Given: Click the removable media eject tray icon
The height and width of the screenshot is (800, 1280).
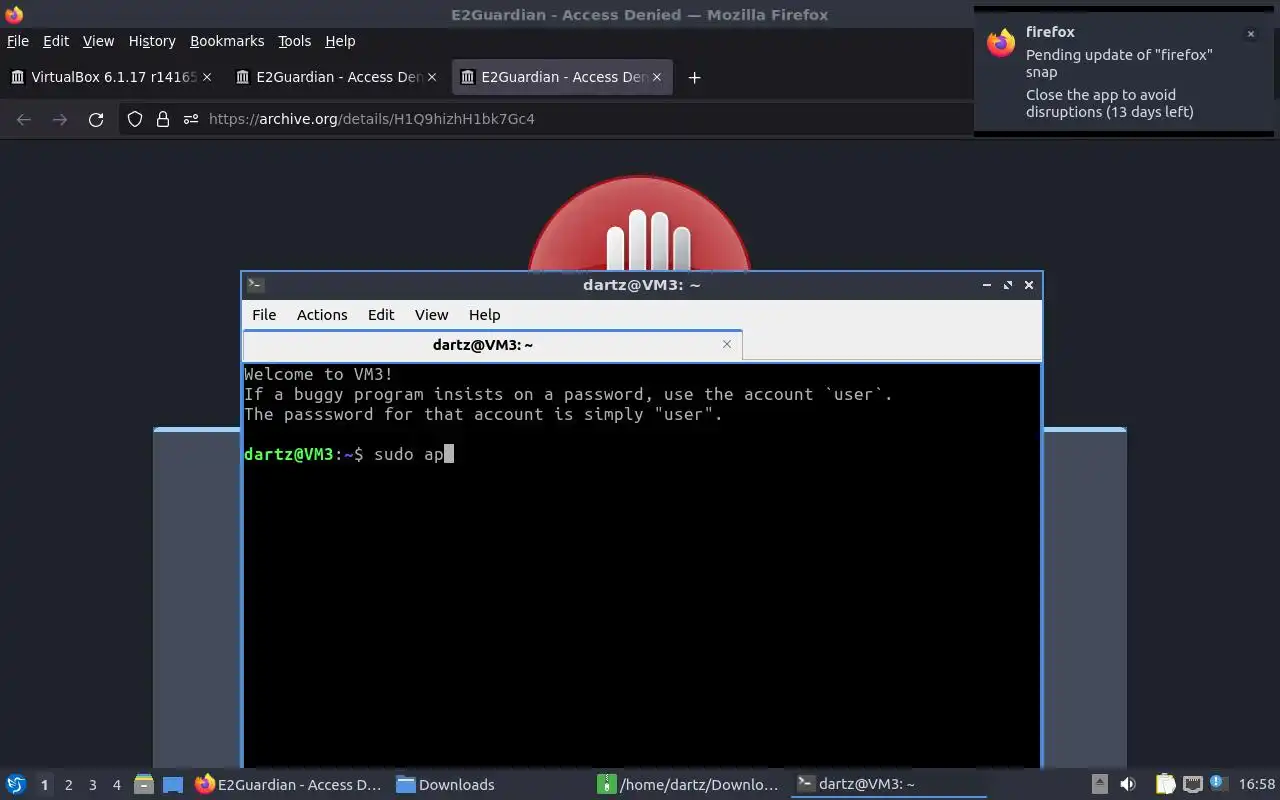Looking at the screenshot, I should click(x=1099, y=784).
